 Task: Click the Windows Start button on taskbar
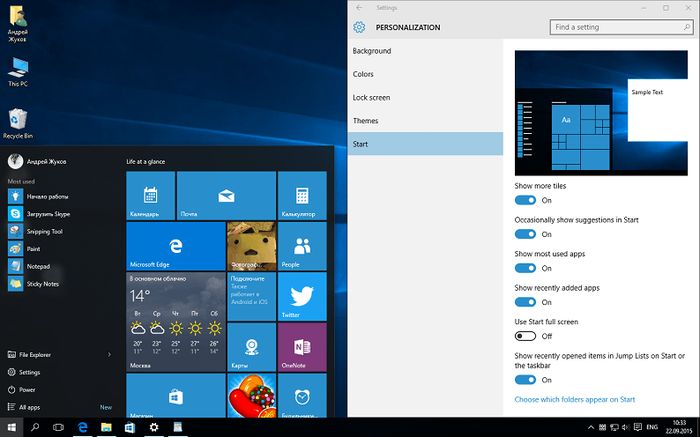point(11,427)
